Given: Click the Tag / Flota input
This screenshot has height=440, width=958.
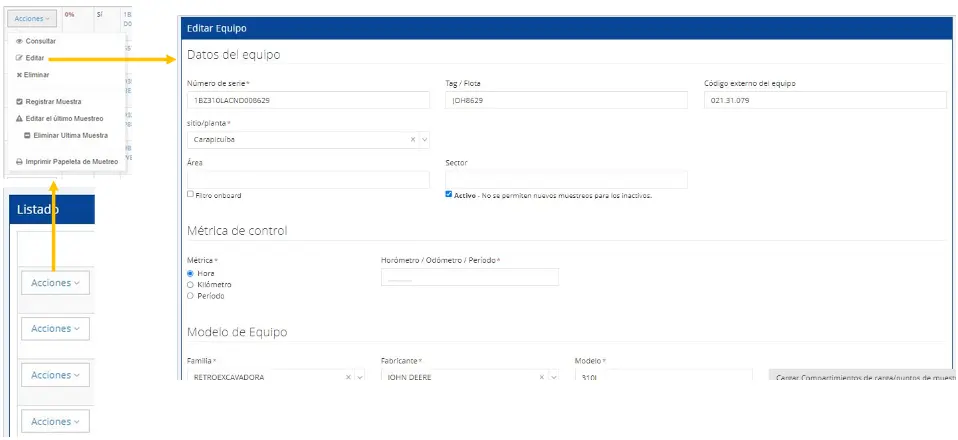Looking at the screenshot, I should point(566,100).
